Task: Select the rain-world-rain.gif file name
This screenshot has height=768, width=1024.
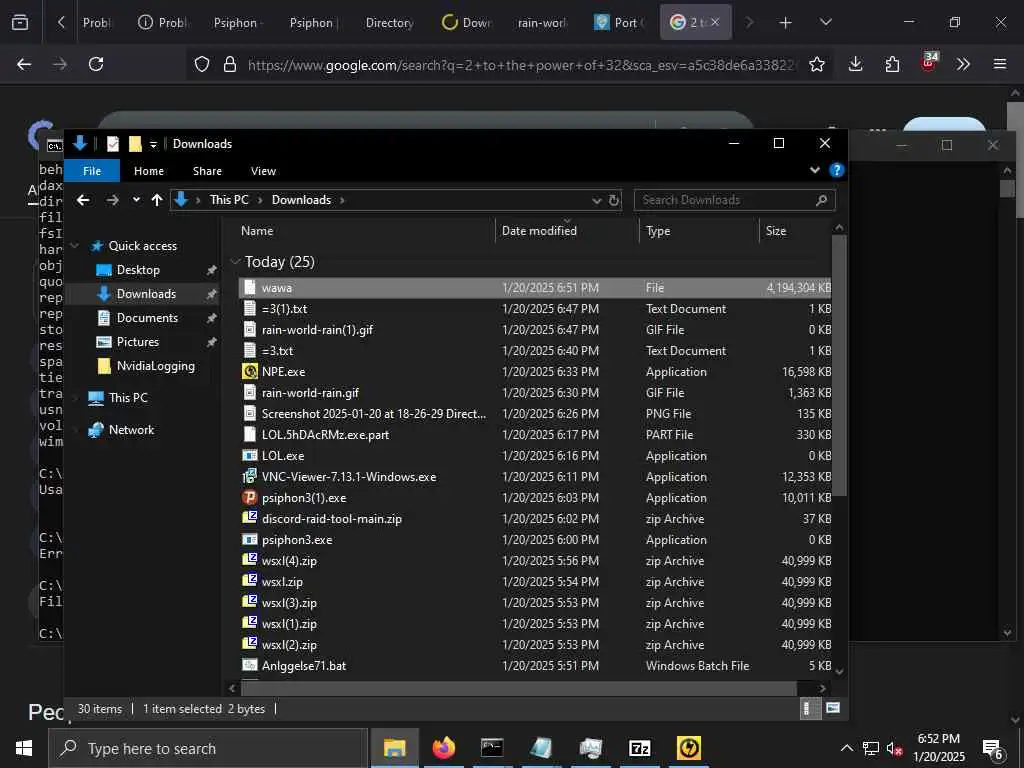Action: tap(310, 393)
